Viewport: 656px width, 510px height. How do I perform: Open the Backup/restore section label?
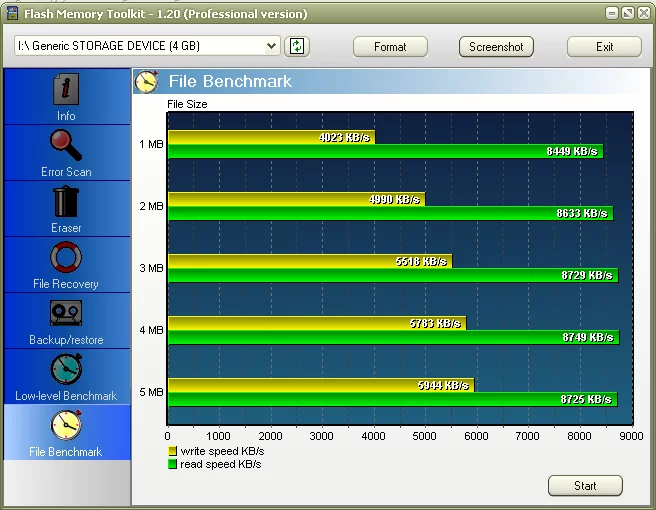click(x=66, y=340)
